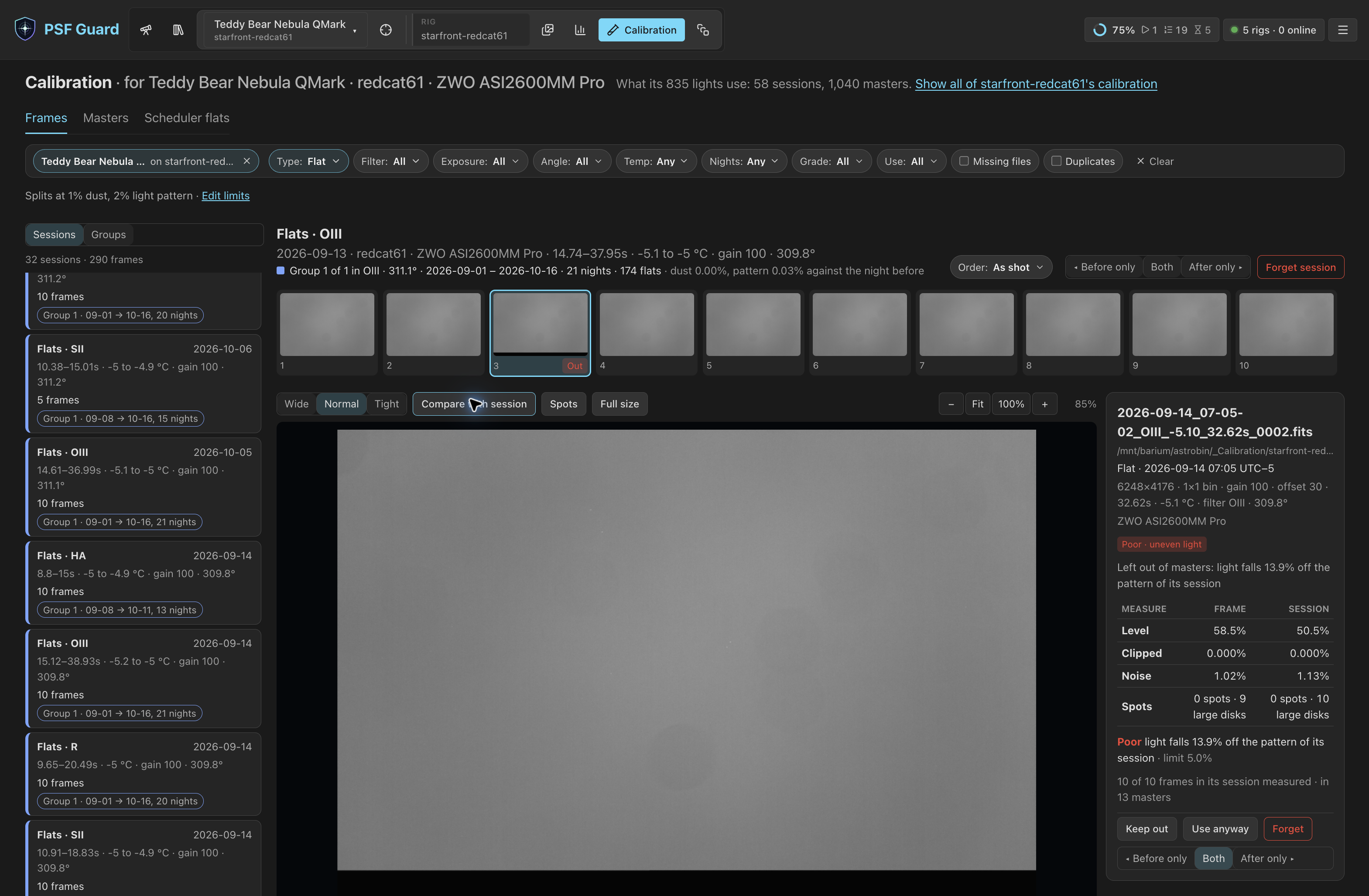
Task: Open the Filter: All dropdown
Action: 390,161
